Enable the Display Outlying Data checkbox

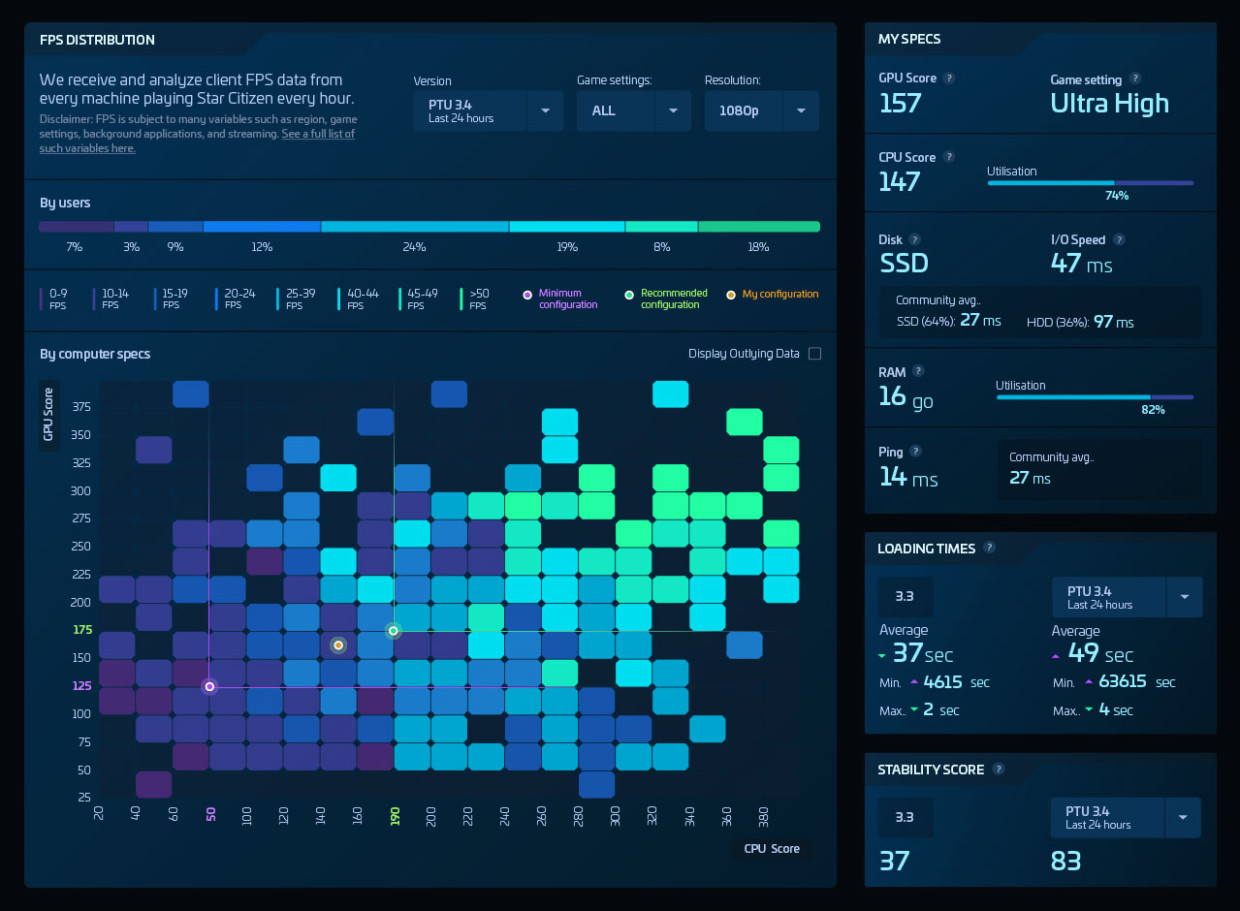tap(814, 353)
